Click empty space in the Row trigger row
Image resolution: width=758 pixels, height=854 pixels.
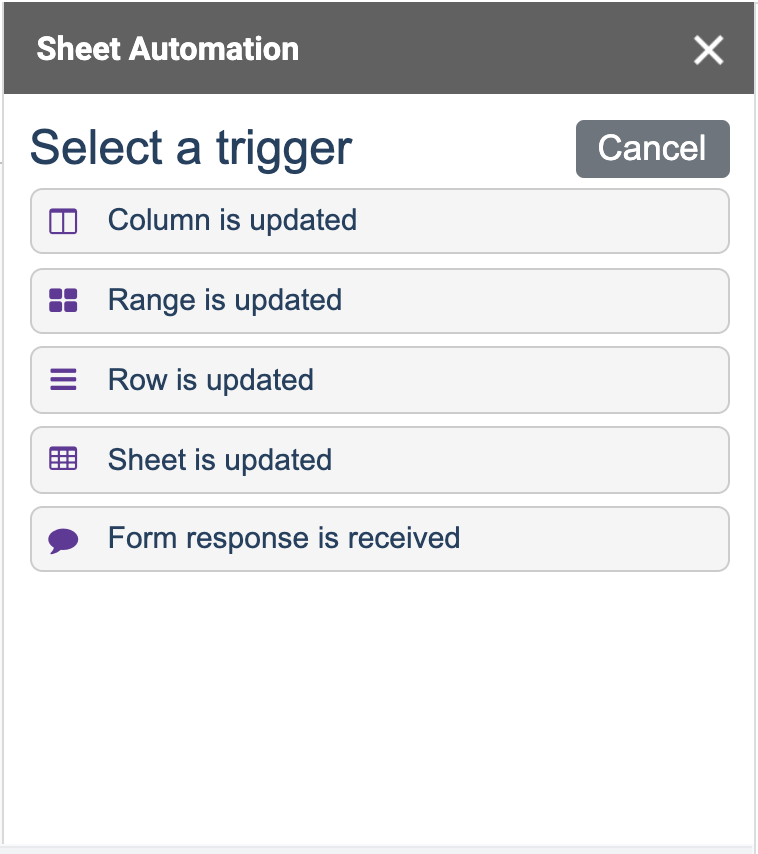pos(545,380)
